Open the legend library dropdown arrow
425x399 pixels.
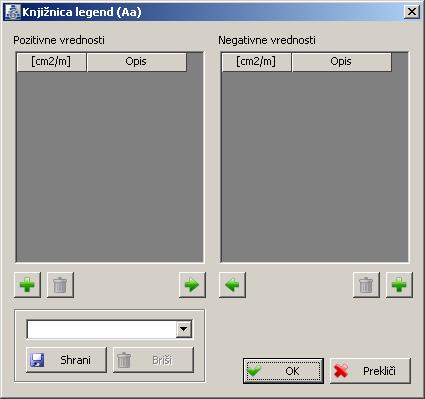tap(183, 329)
